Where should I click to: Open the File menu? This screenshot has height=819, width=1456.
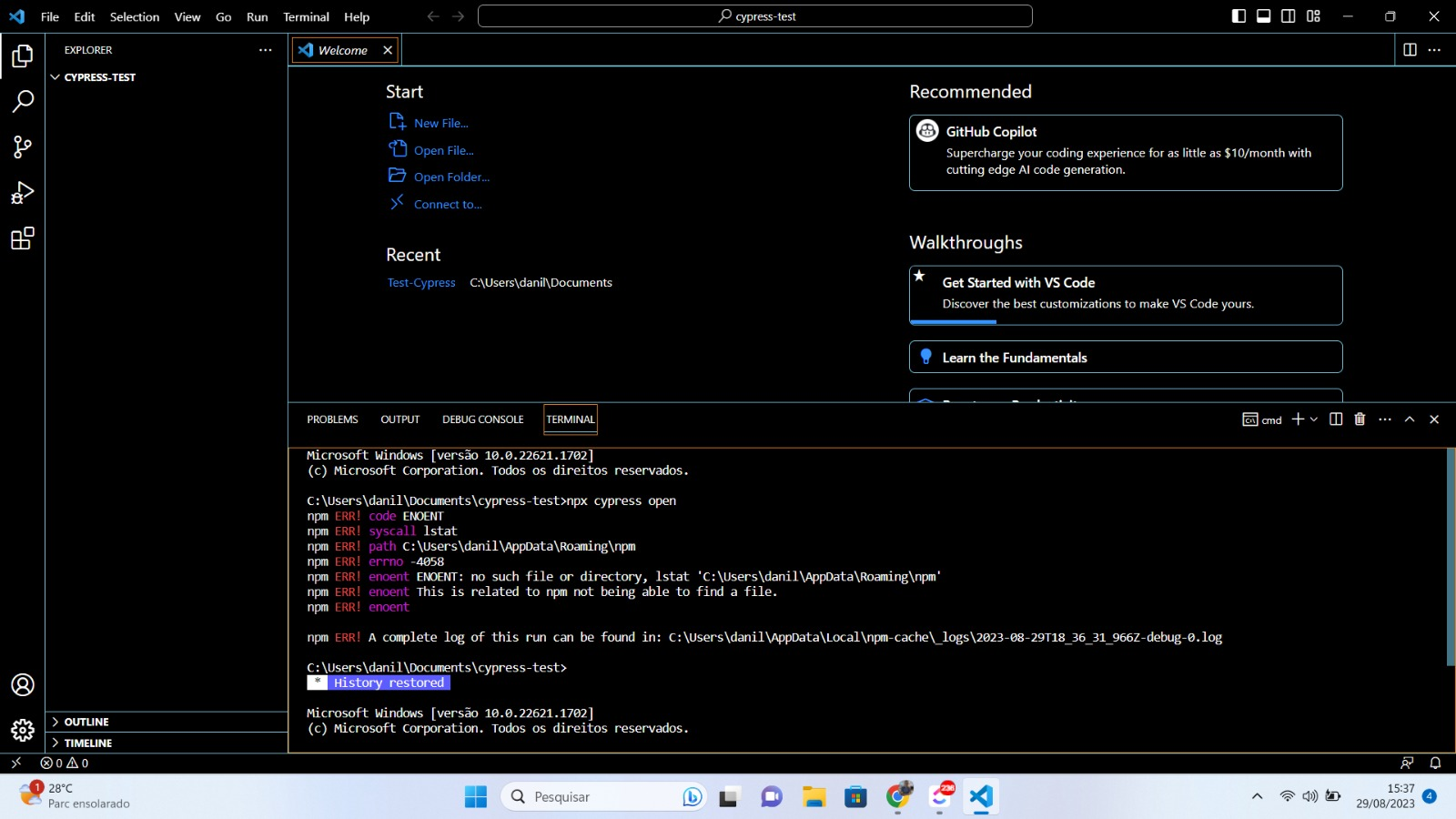tap(50, 16)
